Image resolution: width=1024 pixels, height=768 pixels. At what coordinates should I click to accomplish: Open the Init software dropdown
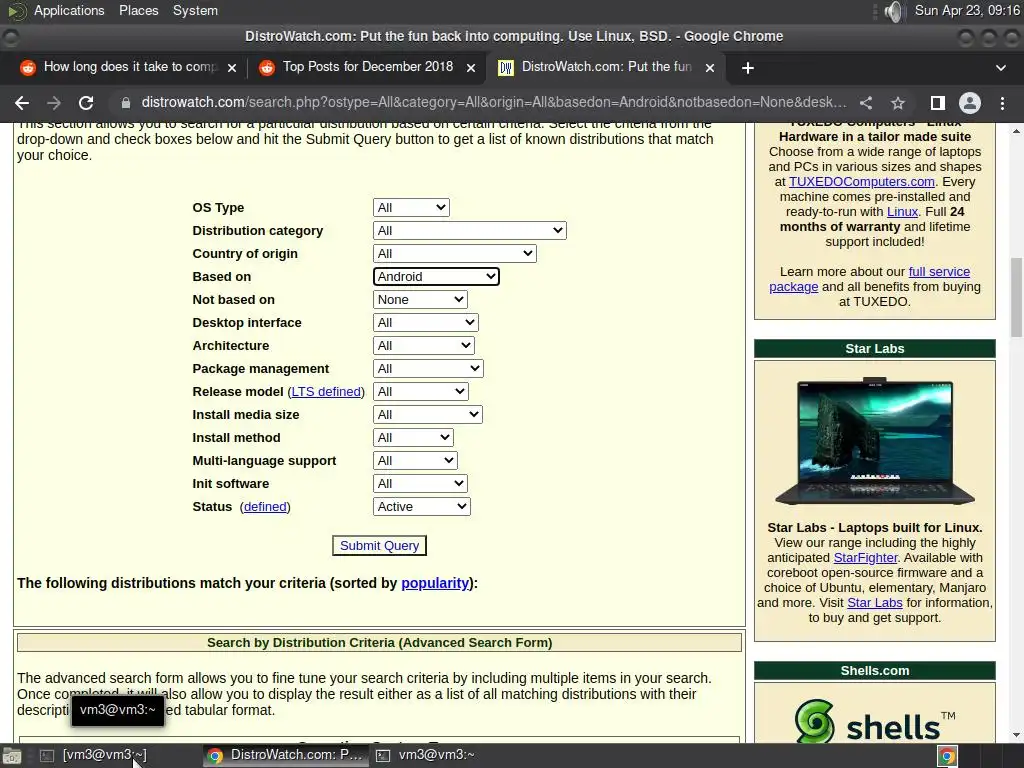pos(421,484)
